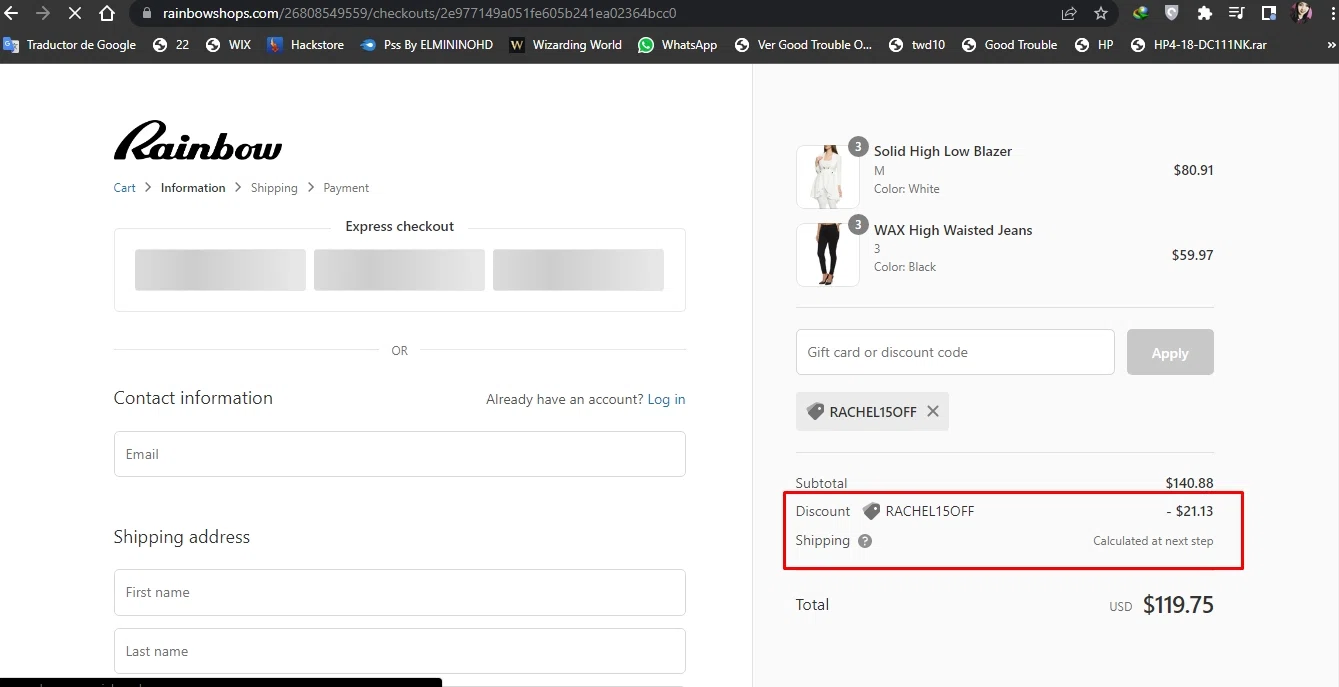Return to Cart breadcrumb
Image resolution: width=1339 pixels, height=687 pixels.
[x=125, y=188]
